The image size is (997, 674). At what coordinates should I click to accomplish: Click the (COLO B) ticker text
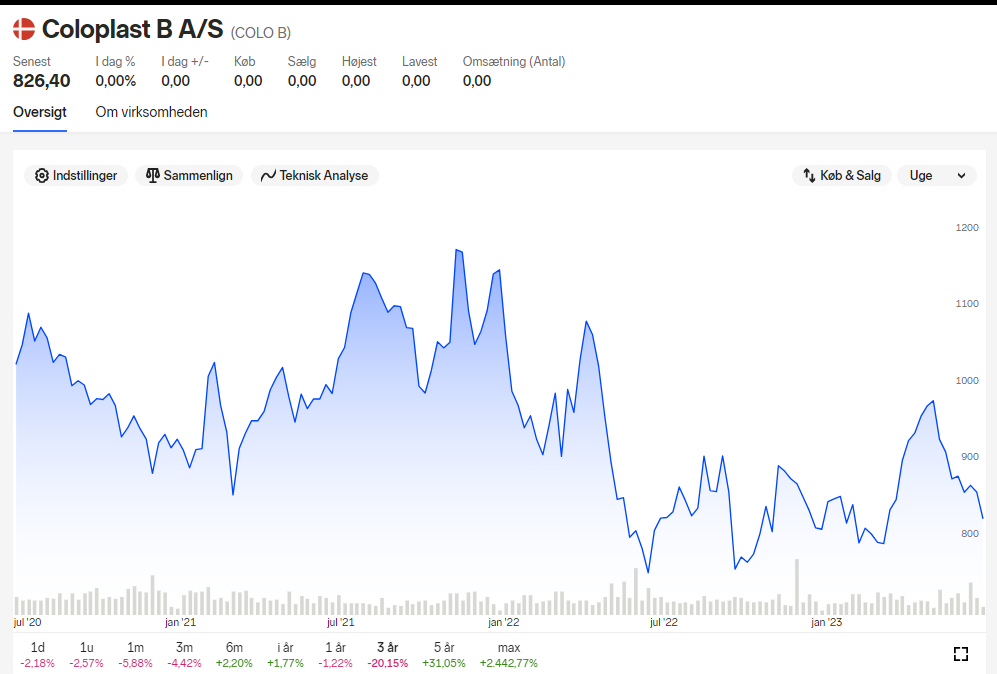coord(261,32)
